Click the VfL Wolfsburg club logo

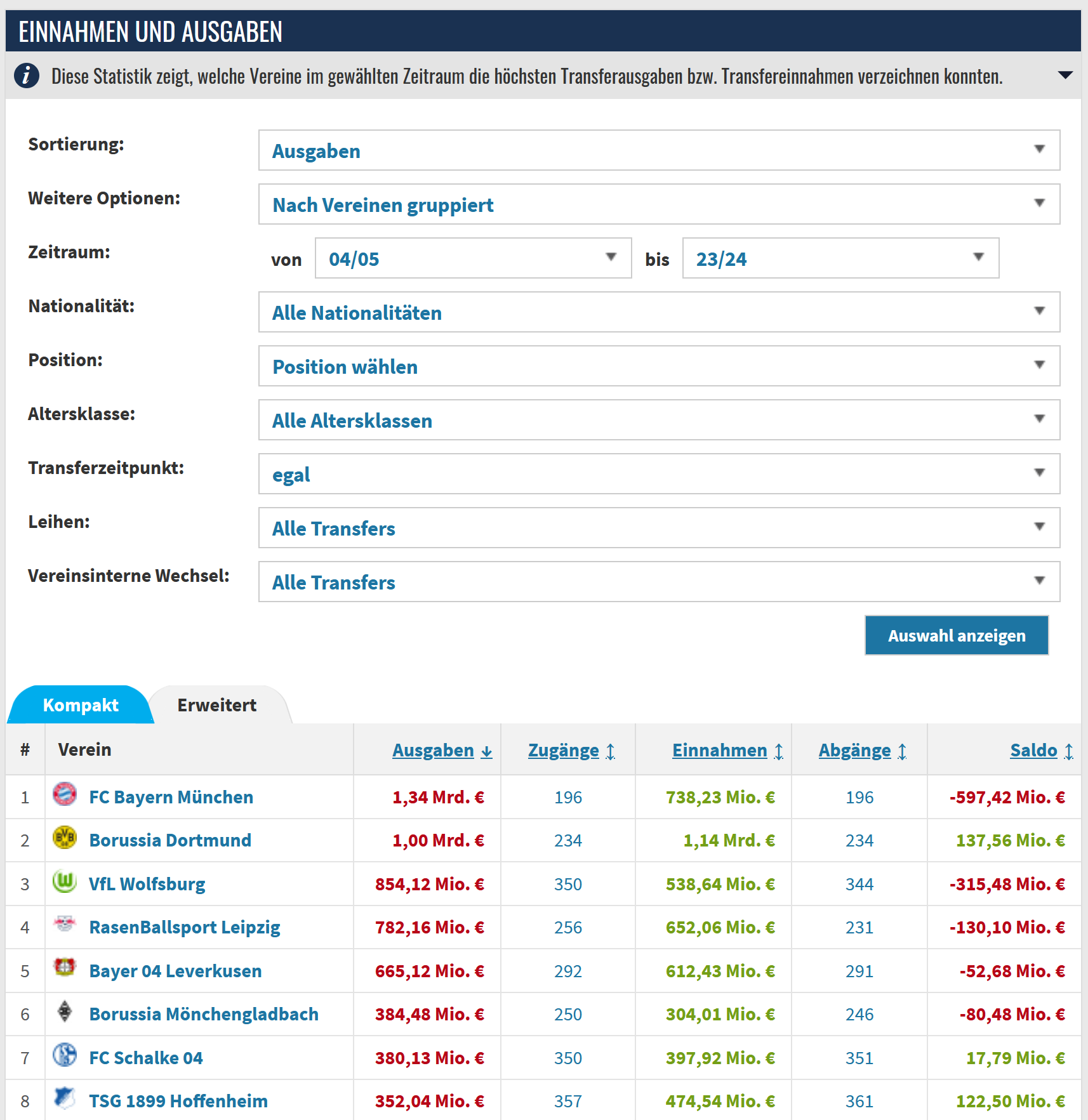coord(65,881)
